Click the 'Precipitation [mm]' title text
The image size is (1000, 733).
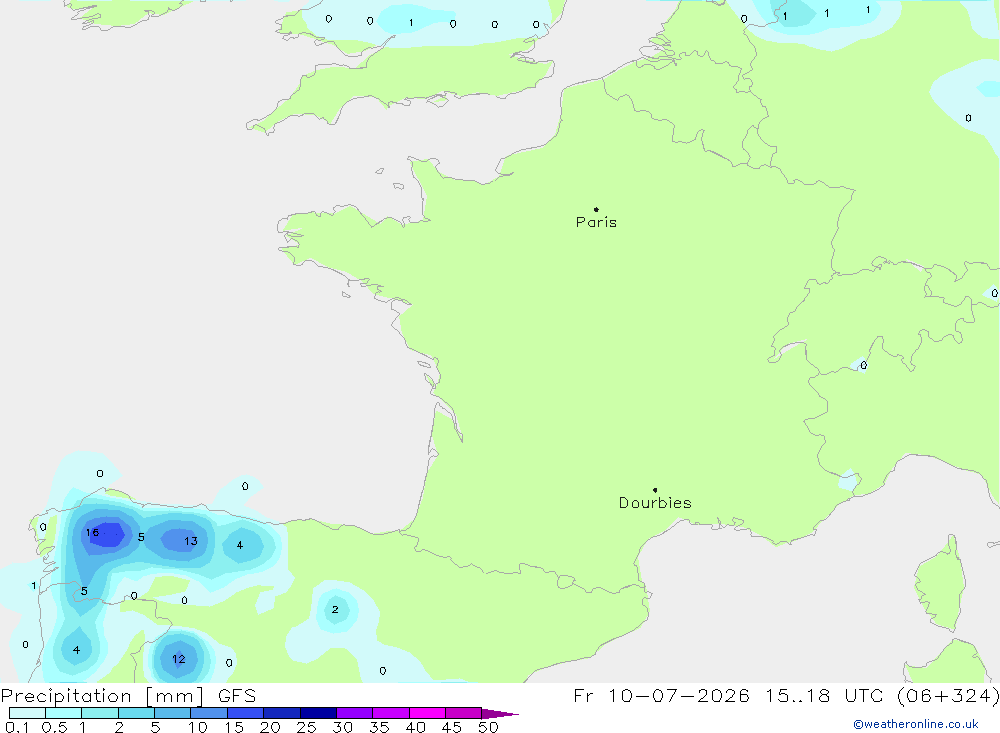pos(102,696)
